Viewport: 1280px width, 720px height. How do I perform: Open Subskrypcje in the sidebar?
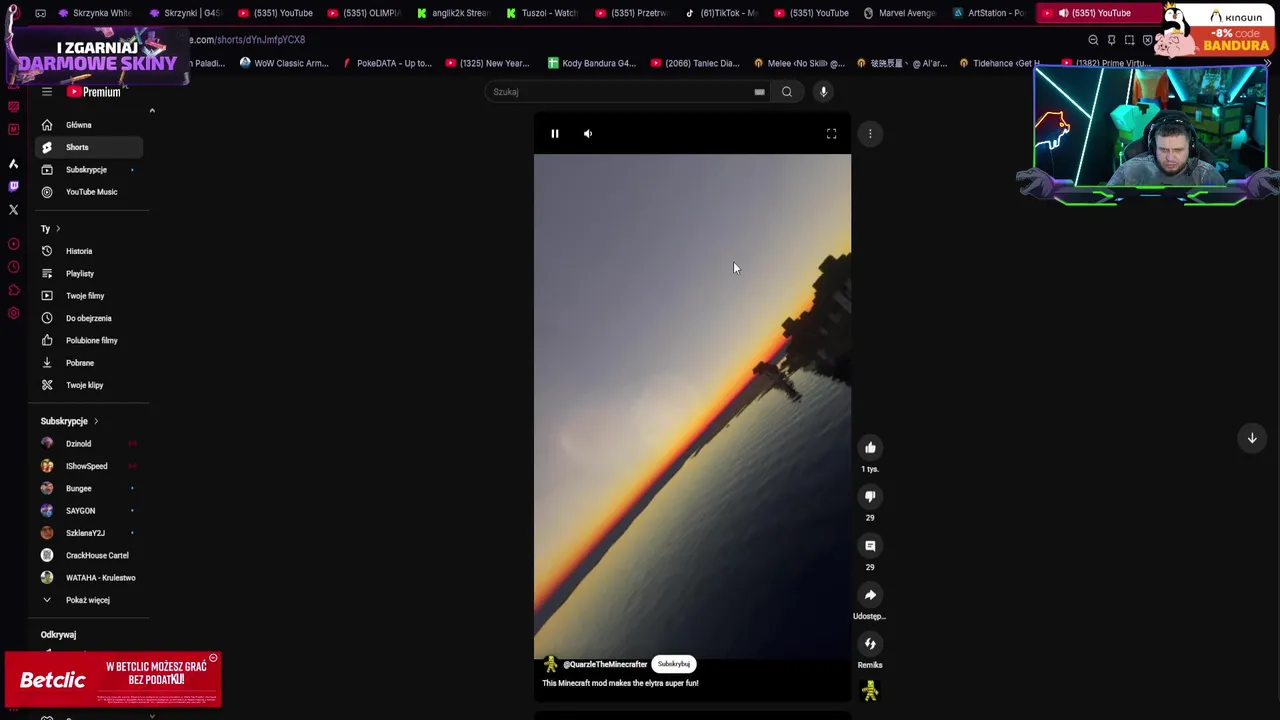click(x=88, y=170)
